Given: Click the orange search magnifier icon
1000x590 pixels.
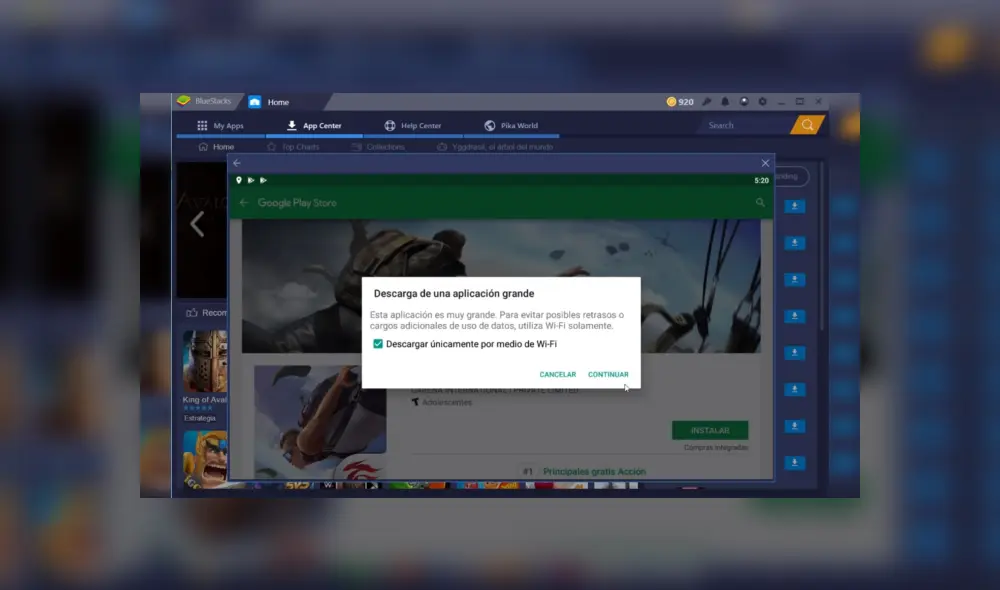Looking at the screenshot, I should (807, 125).
